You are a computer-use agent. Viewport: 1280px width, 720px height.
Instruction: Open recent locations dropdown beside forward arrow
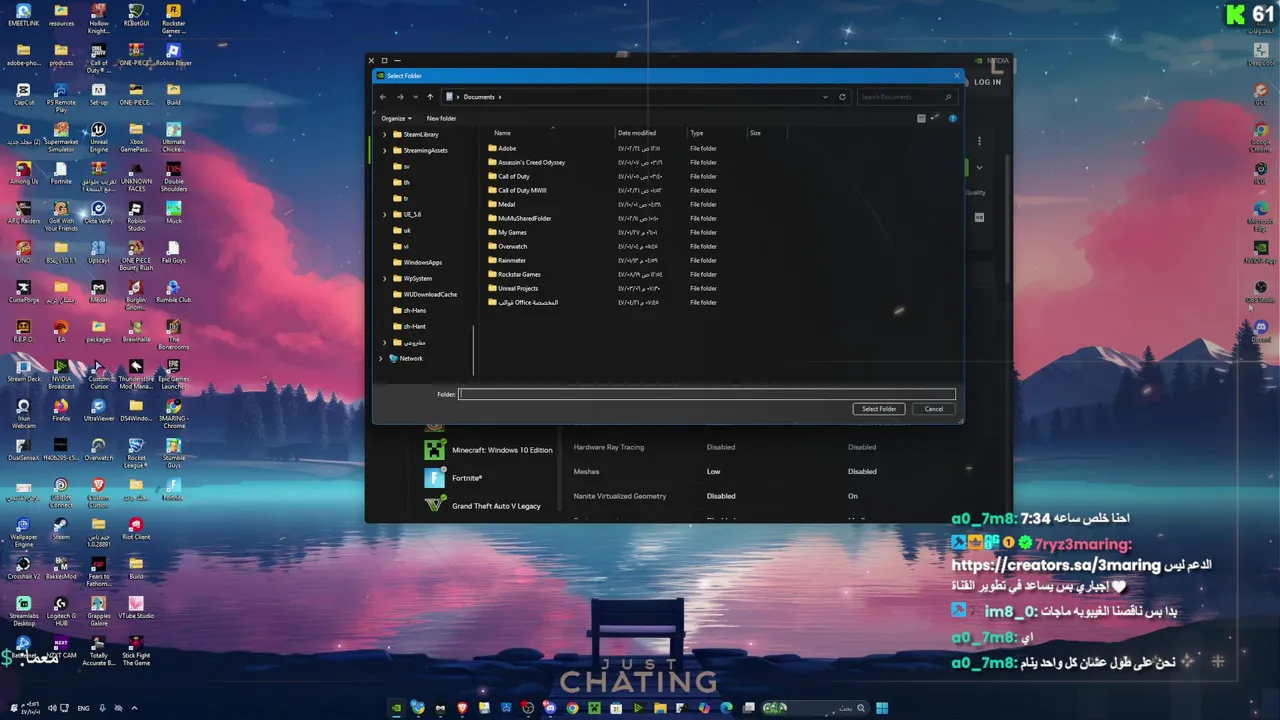point(415,97)
